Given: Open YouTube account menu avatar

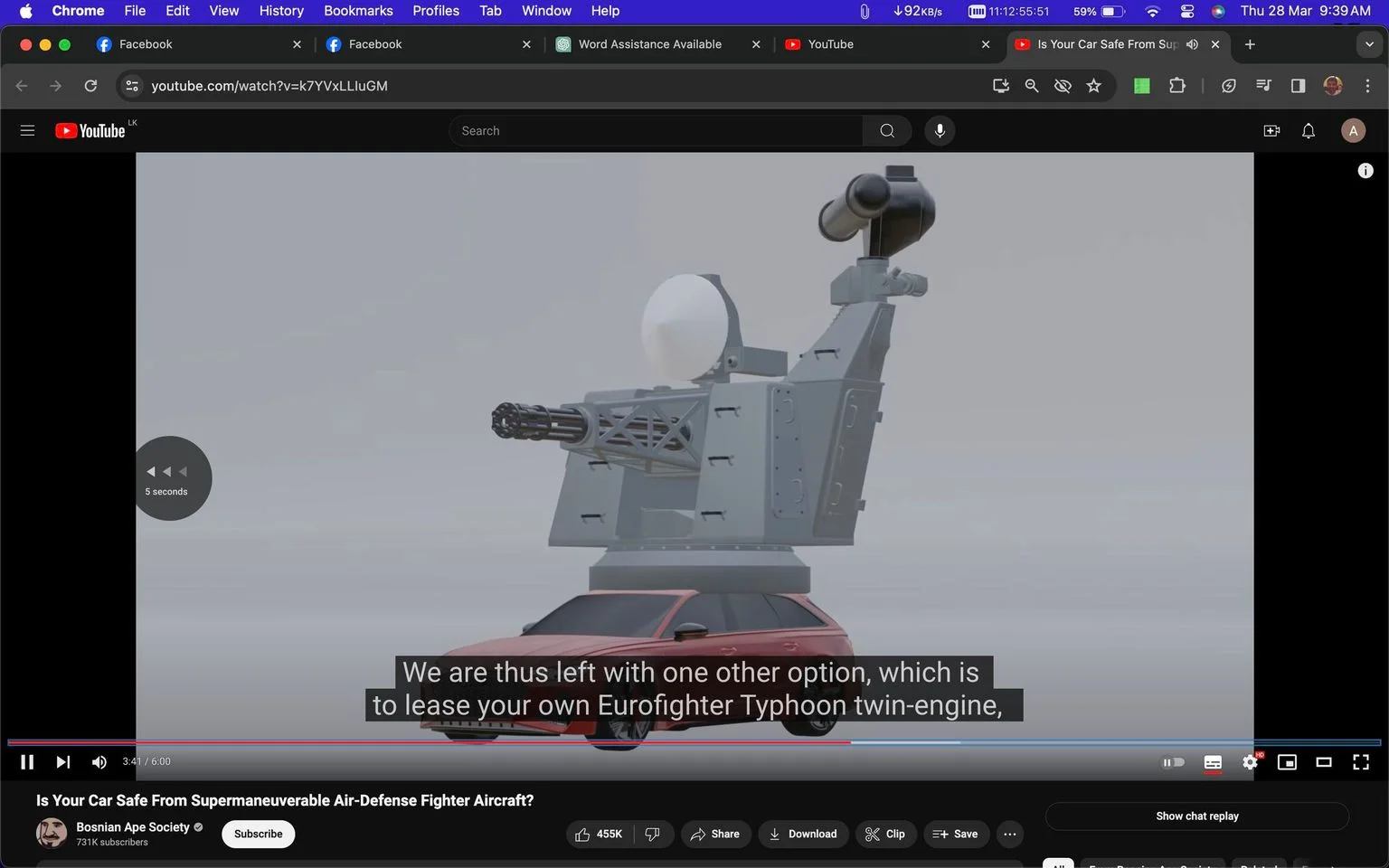Looking at the screenshot, I should (1353, 131).
